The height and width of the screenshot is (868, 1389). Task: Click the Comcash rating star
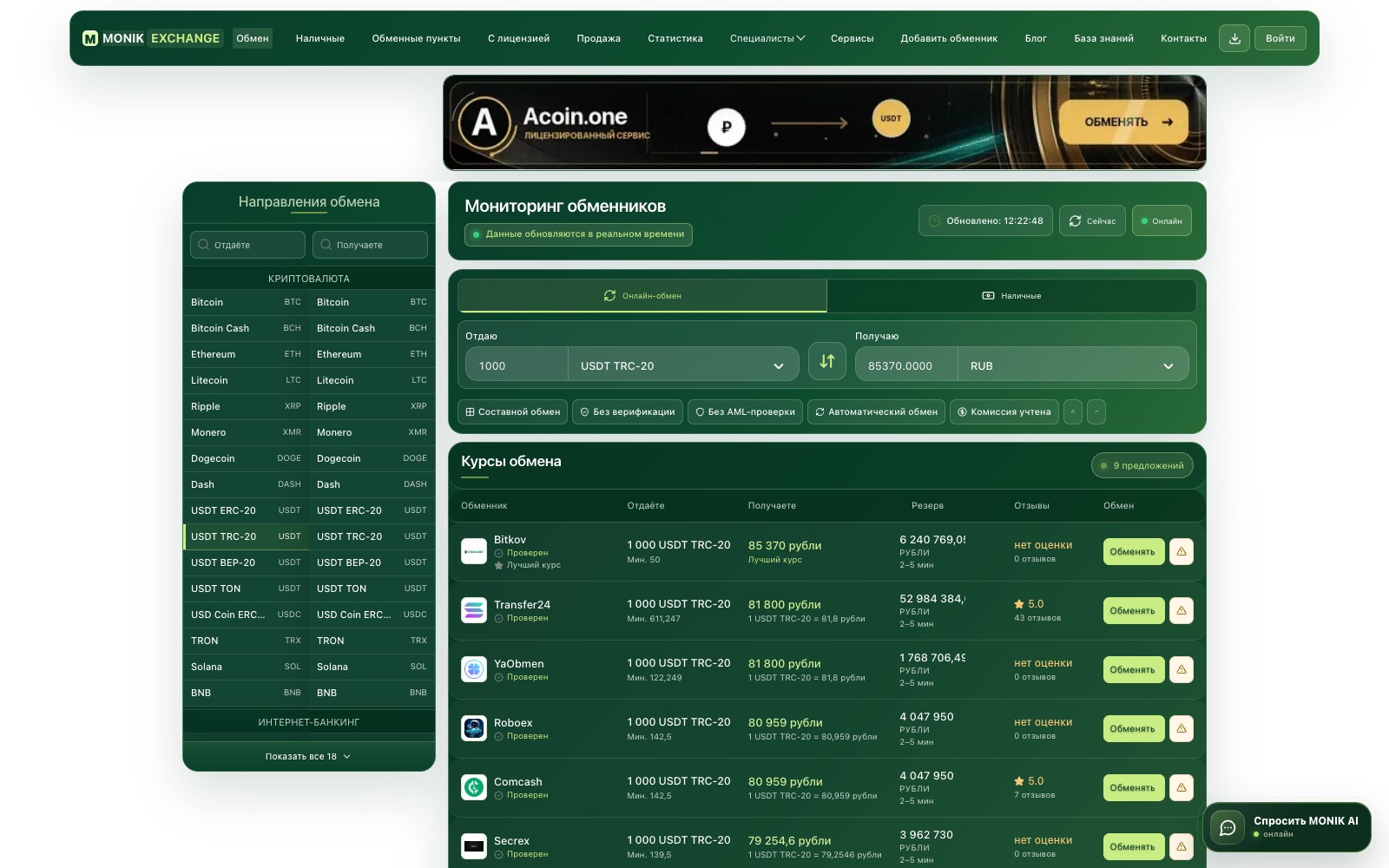[x=1019, y=781]
